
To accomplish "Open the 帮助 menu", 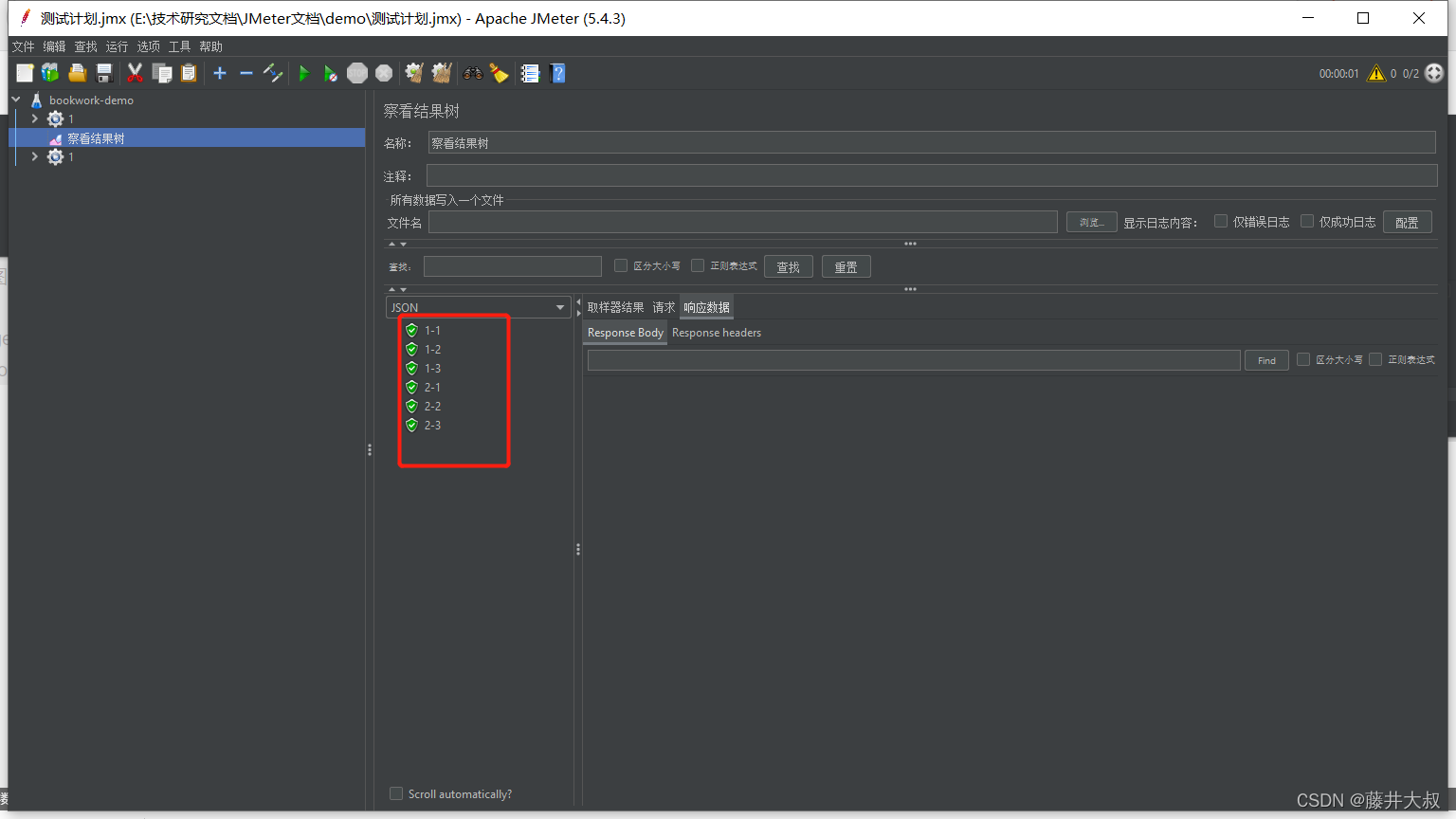I will tap(210, 46).
